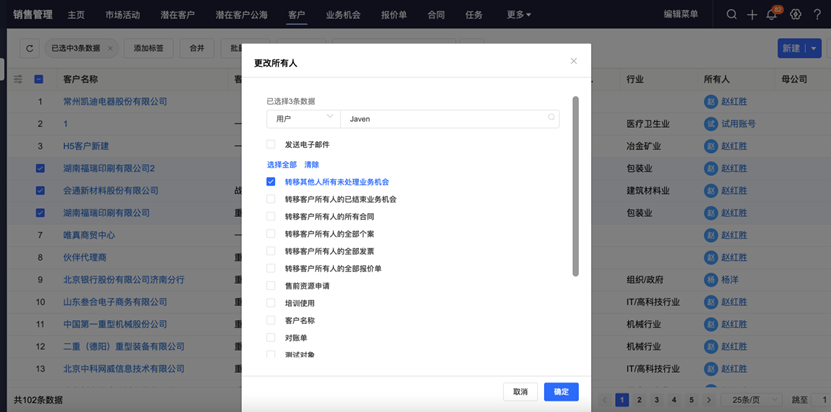Open the 潜在客户 navigation tab
This screenshot has width=831, height=412.
click(176, 15)
